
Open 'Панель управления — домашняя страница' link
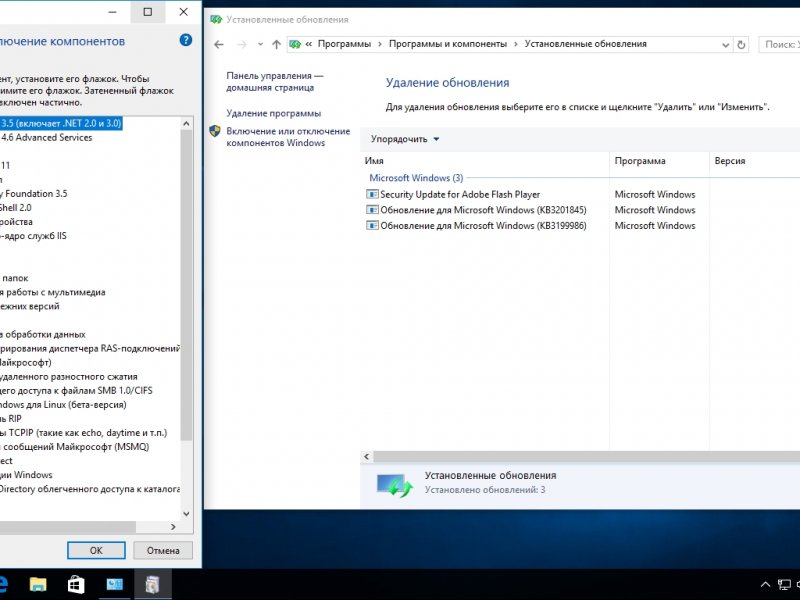(275, 82)
